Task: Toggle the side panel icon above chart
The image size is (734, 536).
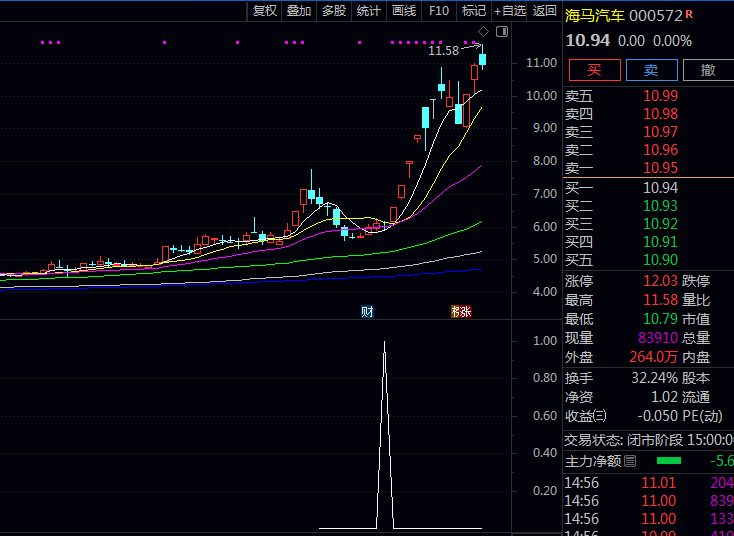Action: [x=501, y=32]
